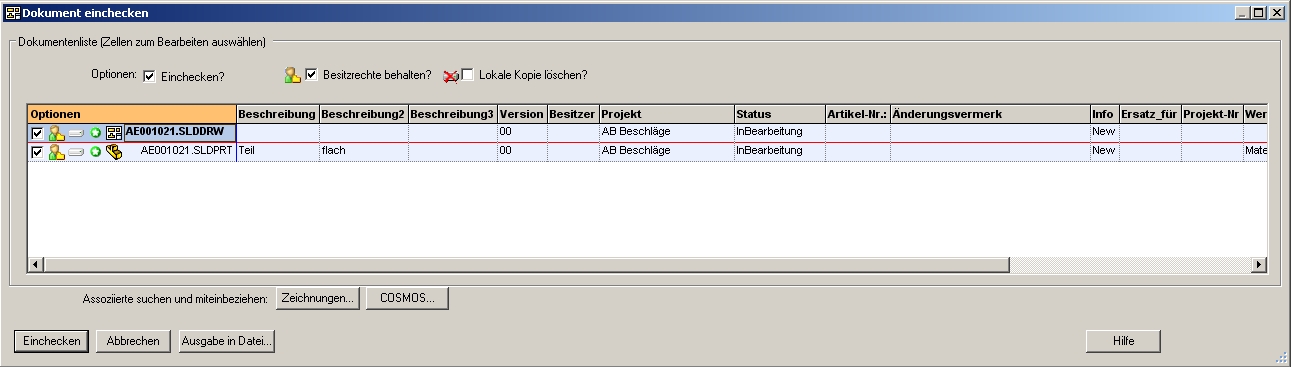Click the 'Teil' Beschreibung cell
The width and height of the screenshot is (1291, 367).
(x=277, y=151)
